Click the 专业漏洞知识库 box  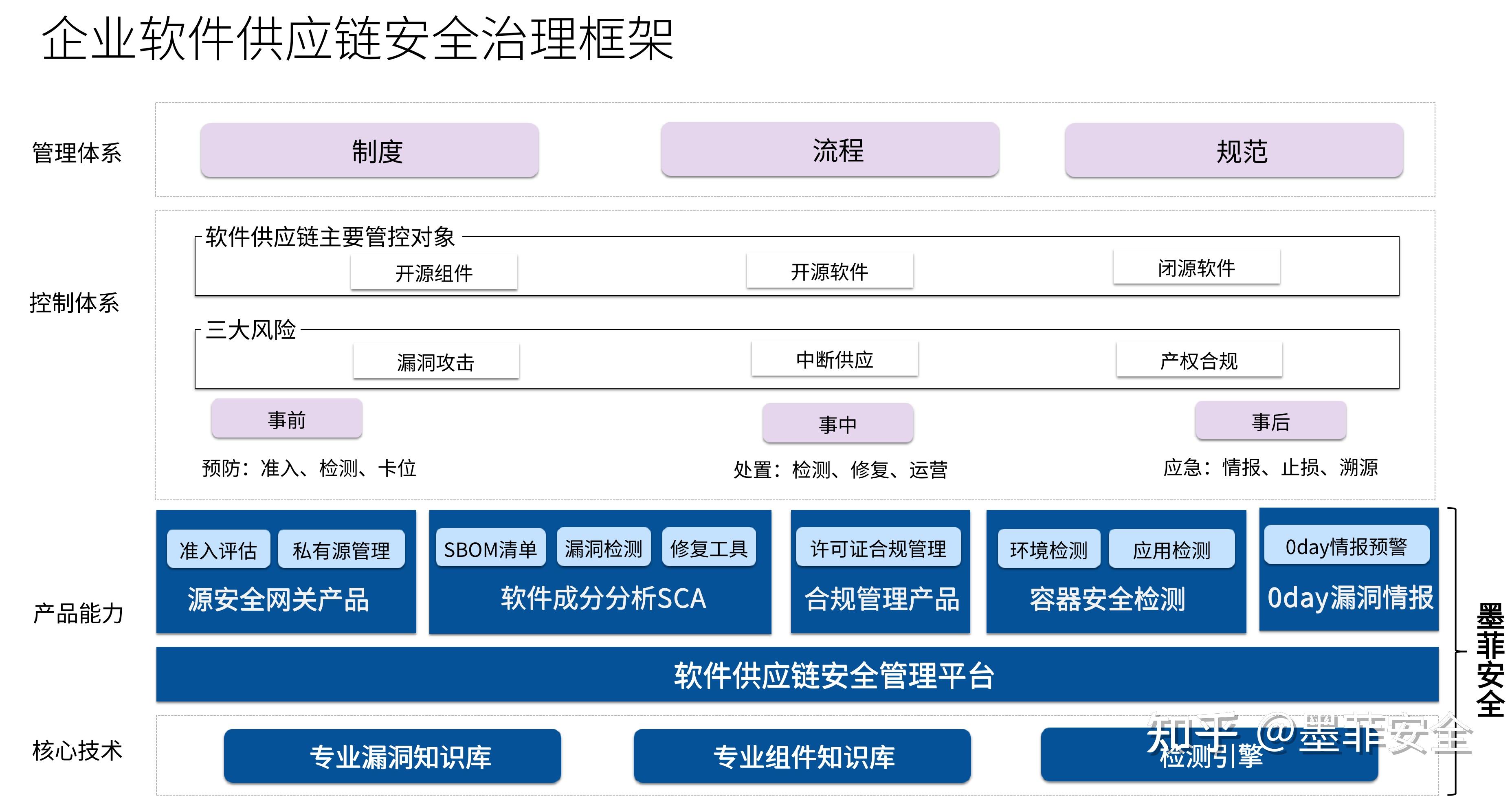(392, 756)
